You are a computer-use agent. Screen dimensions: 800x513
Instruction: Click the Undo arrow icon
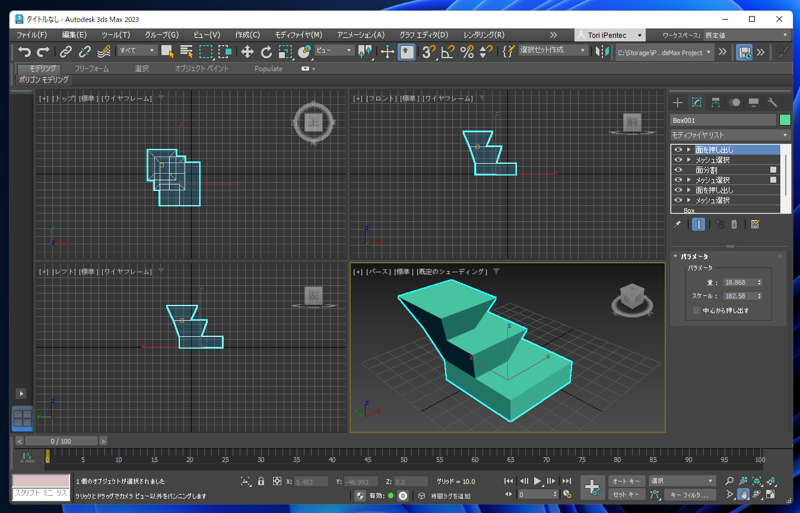coord(23,52)
